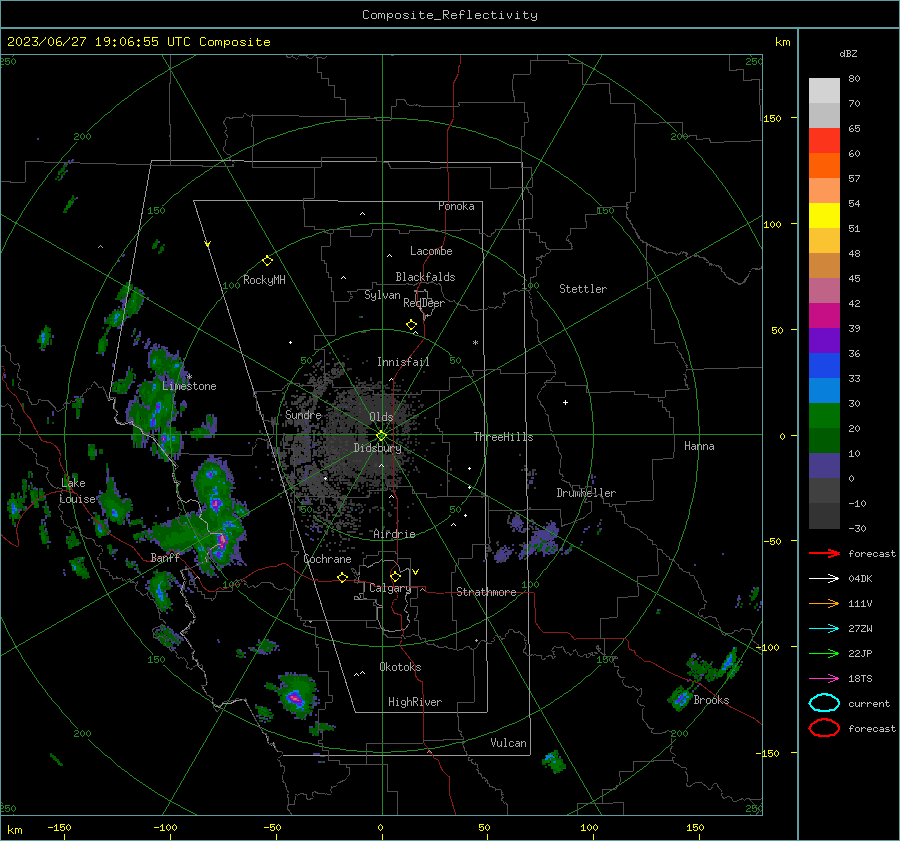This screenshot has height=841, width=900.
Task: Click the RedDeer city label
Action: [x=424, y=303]
